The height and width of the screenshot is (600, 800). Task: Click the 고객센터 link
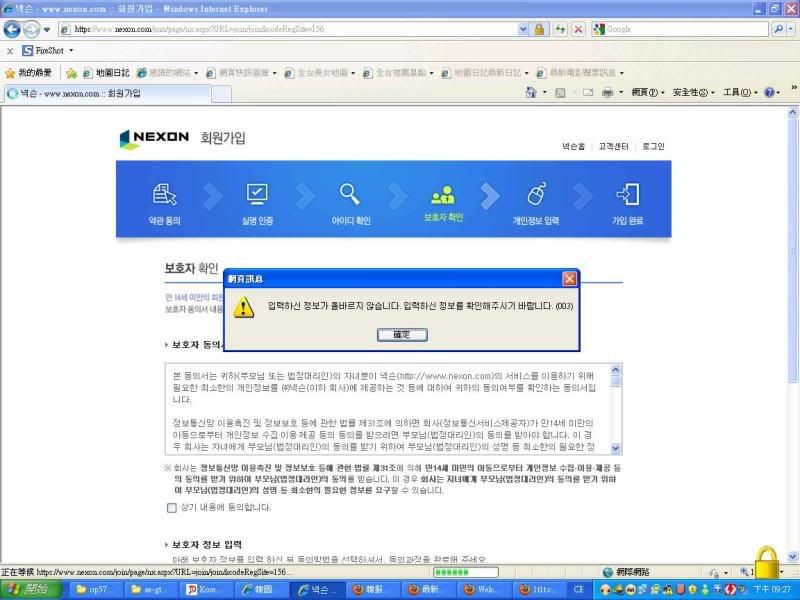(x=613, y=146)
